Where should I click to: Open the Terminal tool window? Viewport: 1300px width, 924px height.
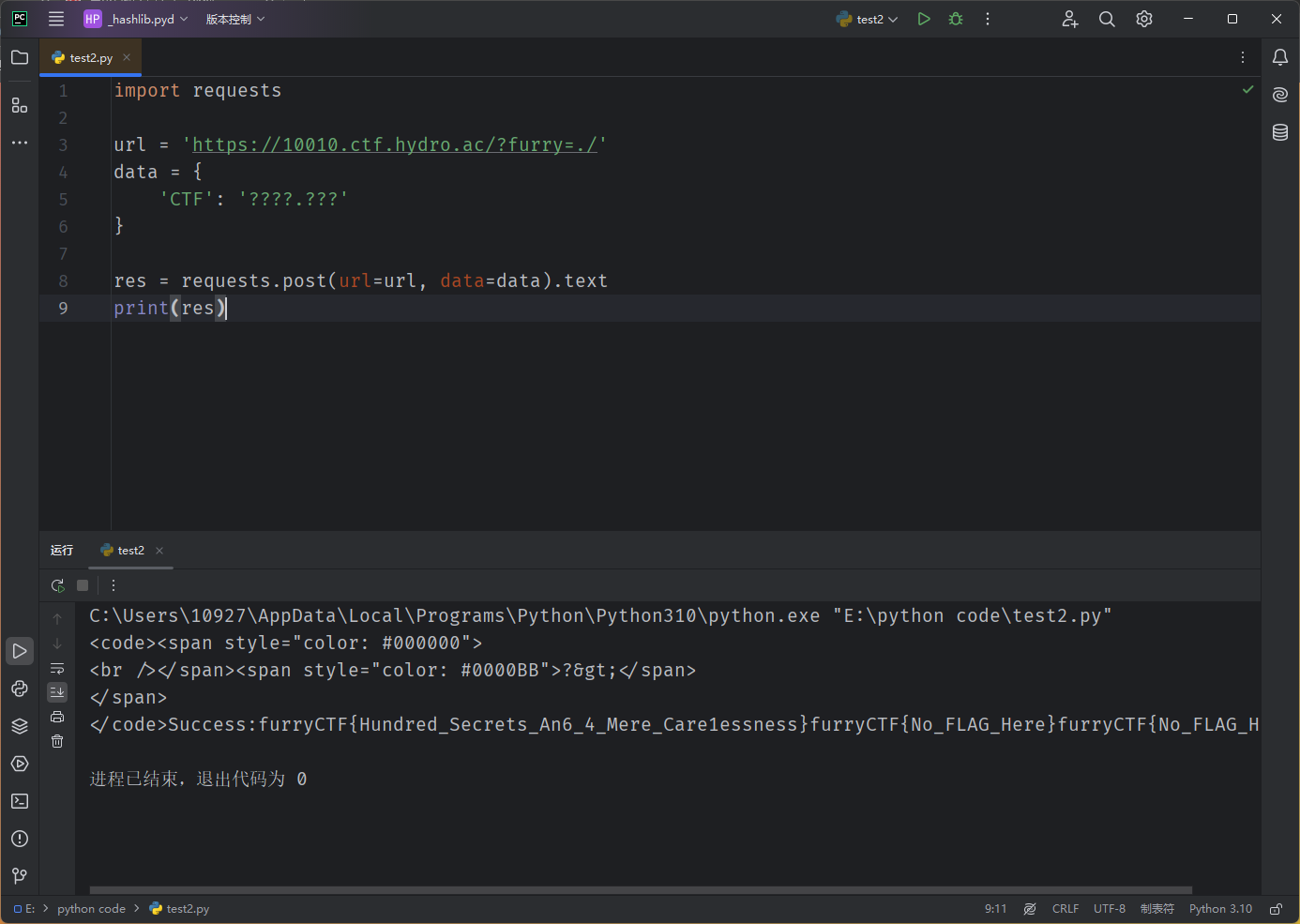pos(20,801)
